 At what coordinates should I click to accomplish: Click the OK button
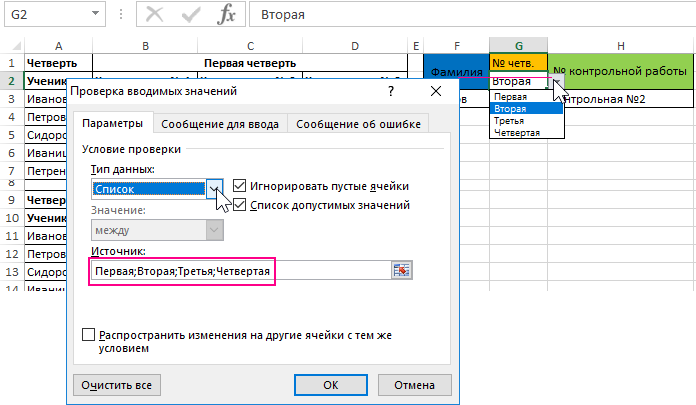[331, 385]
